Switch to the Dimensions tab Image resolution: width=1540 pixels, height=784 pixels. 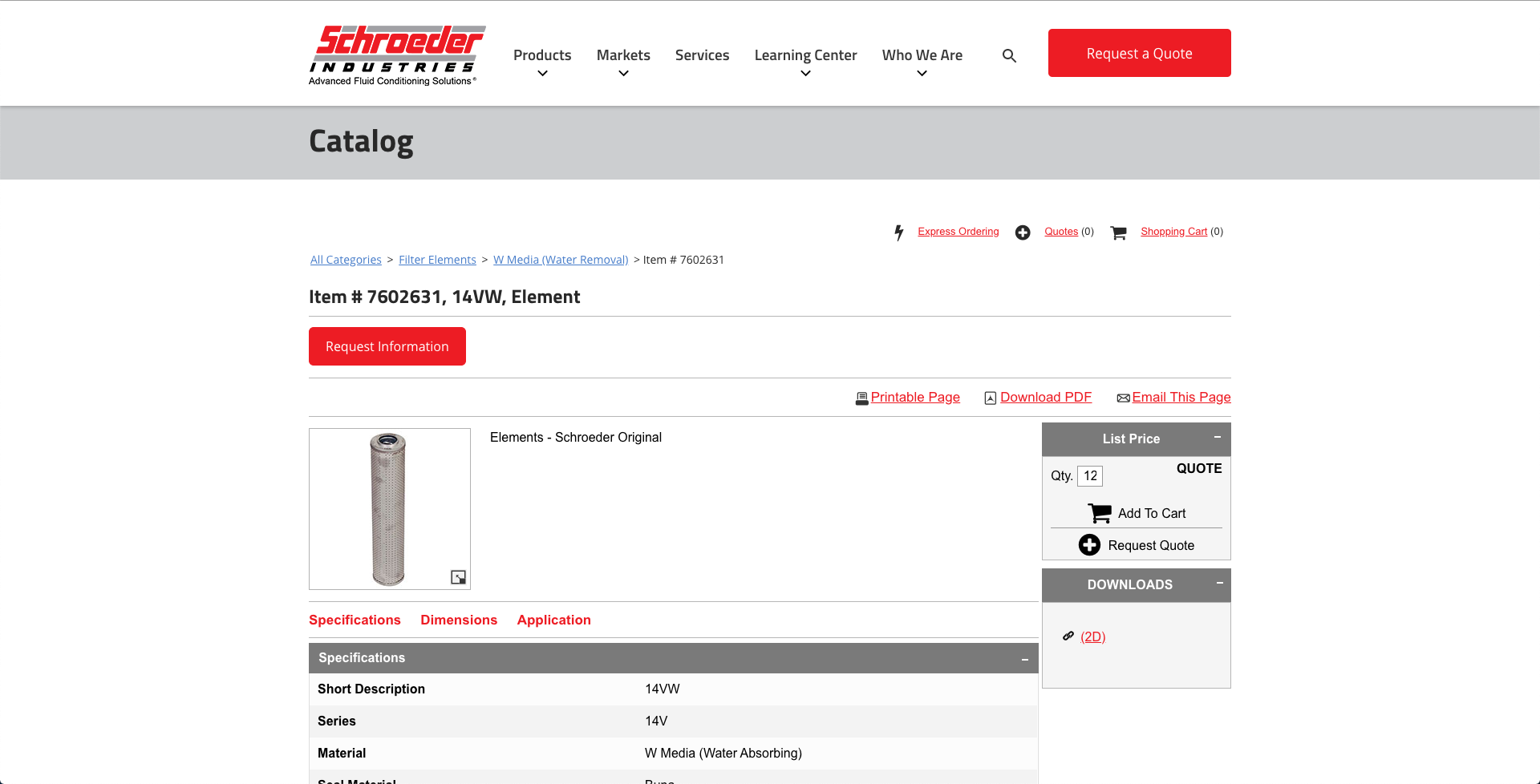tap(459, 620)
